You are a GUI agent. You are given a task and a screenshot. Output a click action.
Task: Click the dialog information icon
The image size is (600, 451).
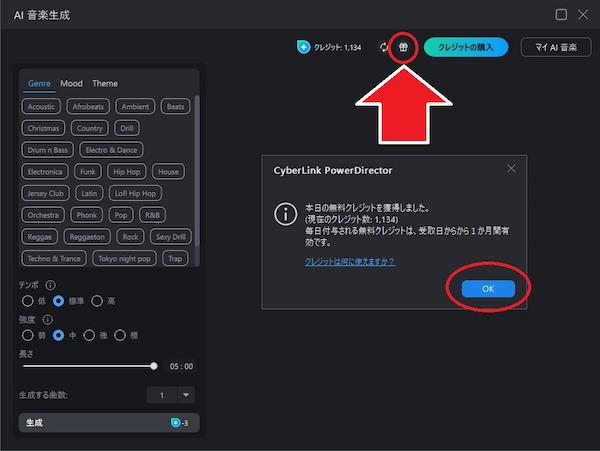285,214
